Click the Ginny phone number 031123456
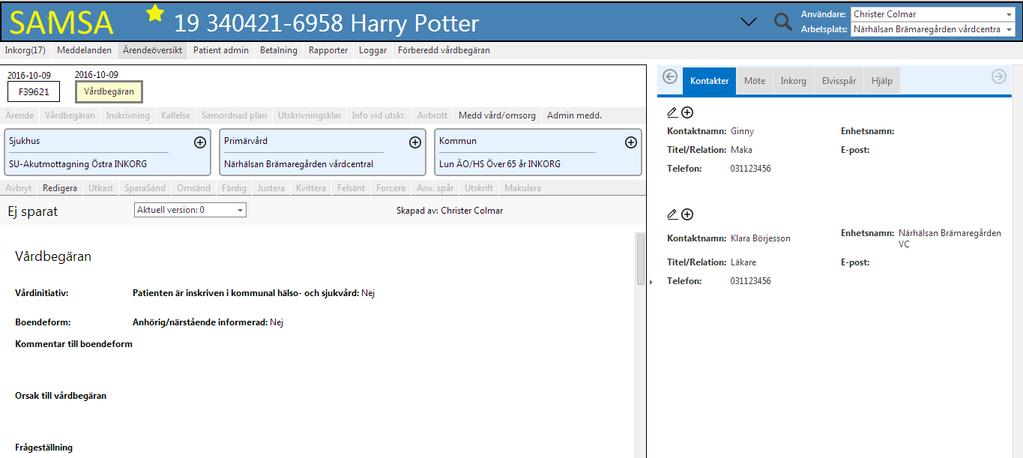 point(750,168)
